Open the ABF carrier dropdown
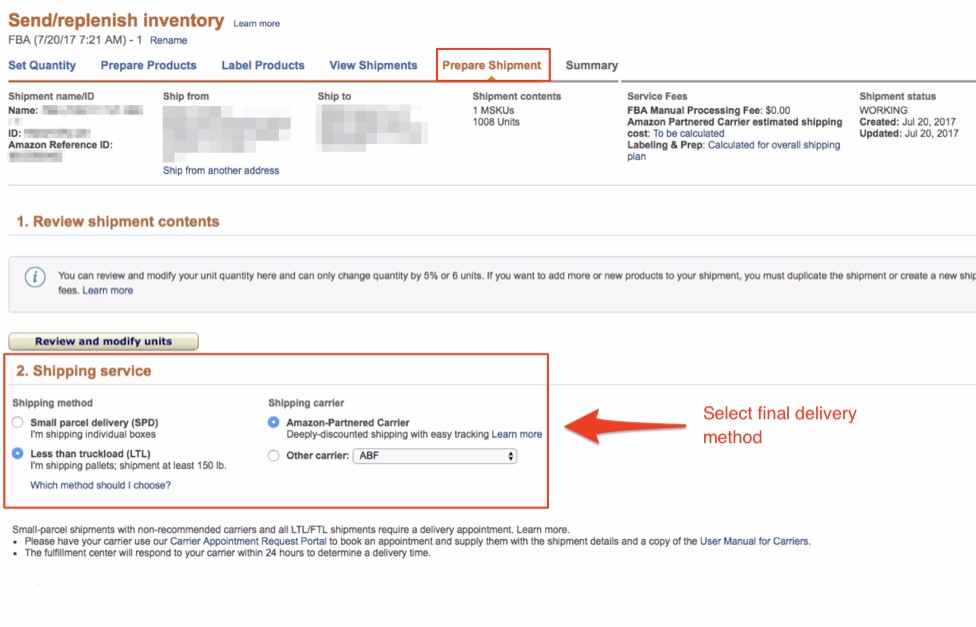The height and width of the screenshot is (627, 976). [434, 456]
